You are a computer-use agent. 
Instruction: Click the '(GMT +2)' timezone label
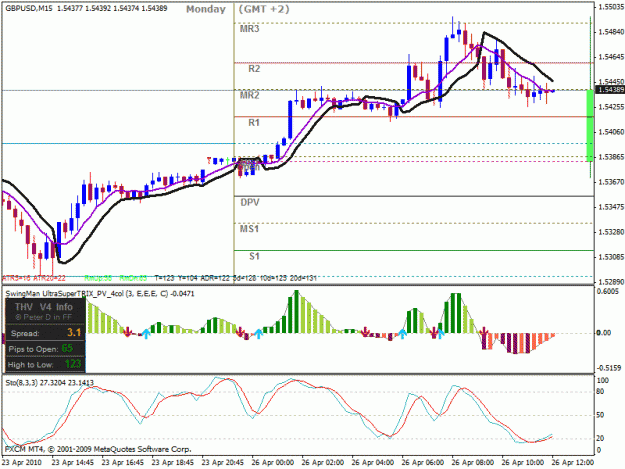[264, 9]
